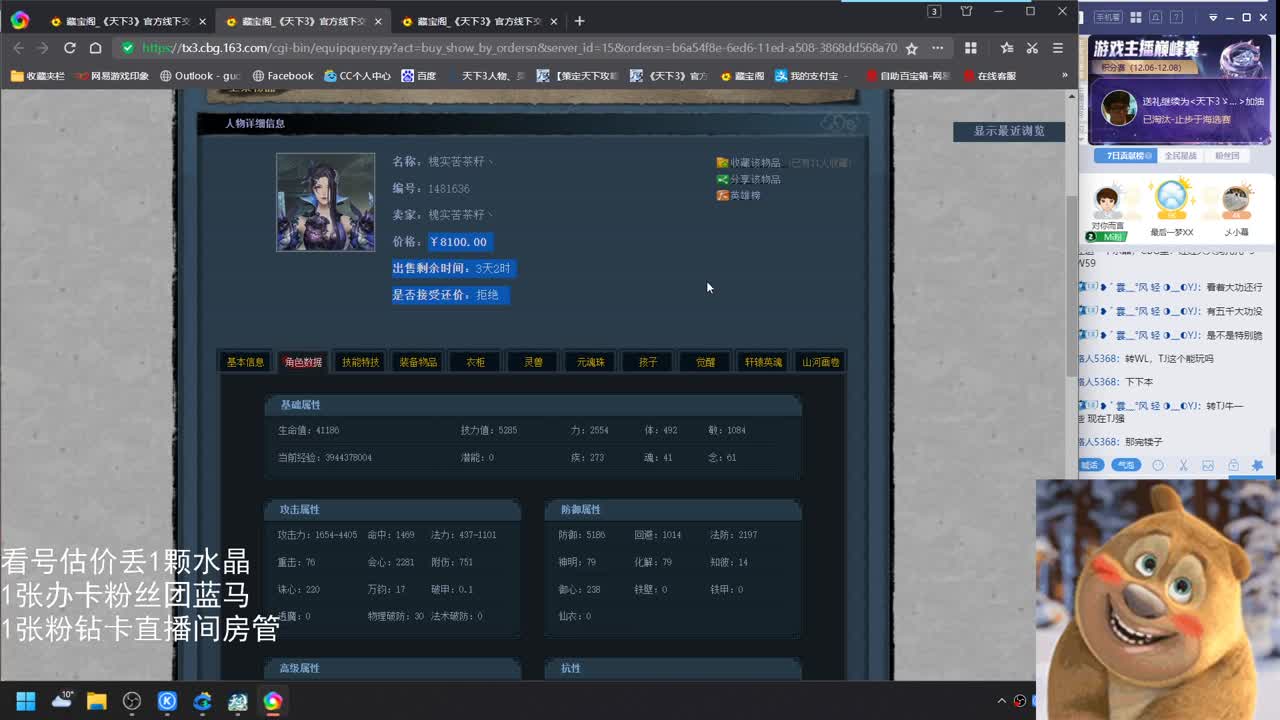Click the tab counter box showing 3

click(x=934, y=12)
